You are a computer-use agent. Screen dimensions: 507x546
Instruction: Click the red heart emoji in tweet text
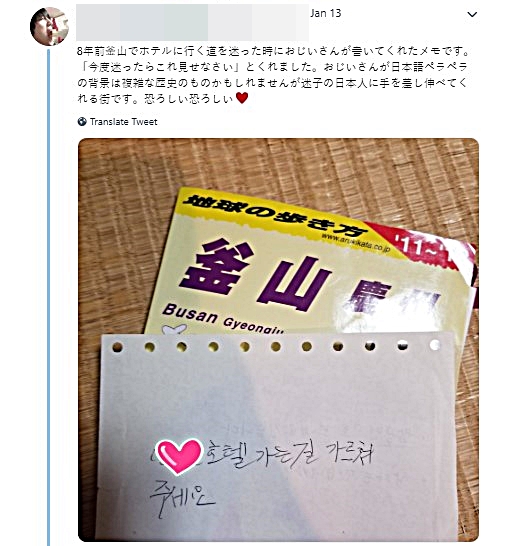click(x=242, y=98)
